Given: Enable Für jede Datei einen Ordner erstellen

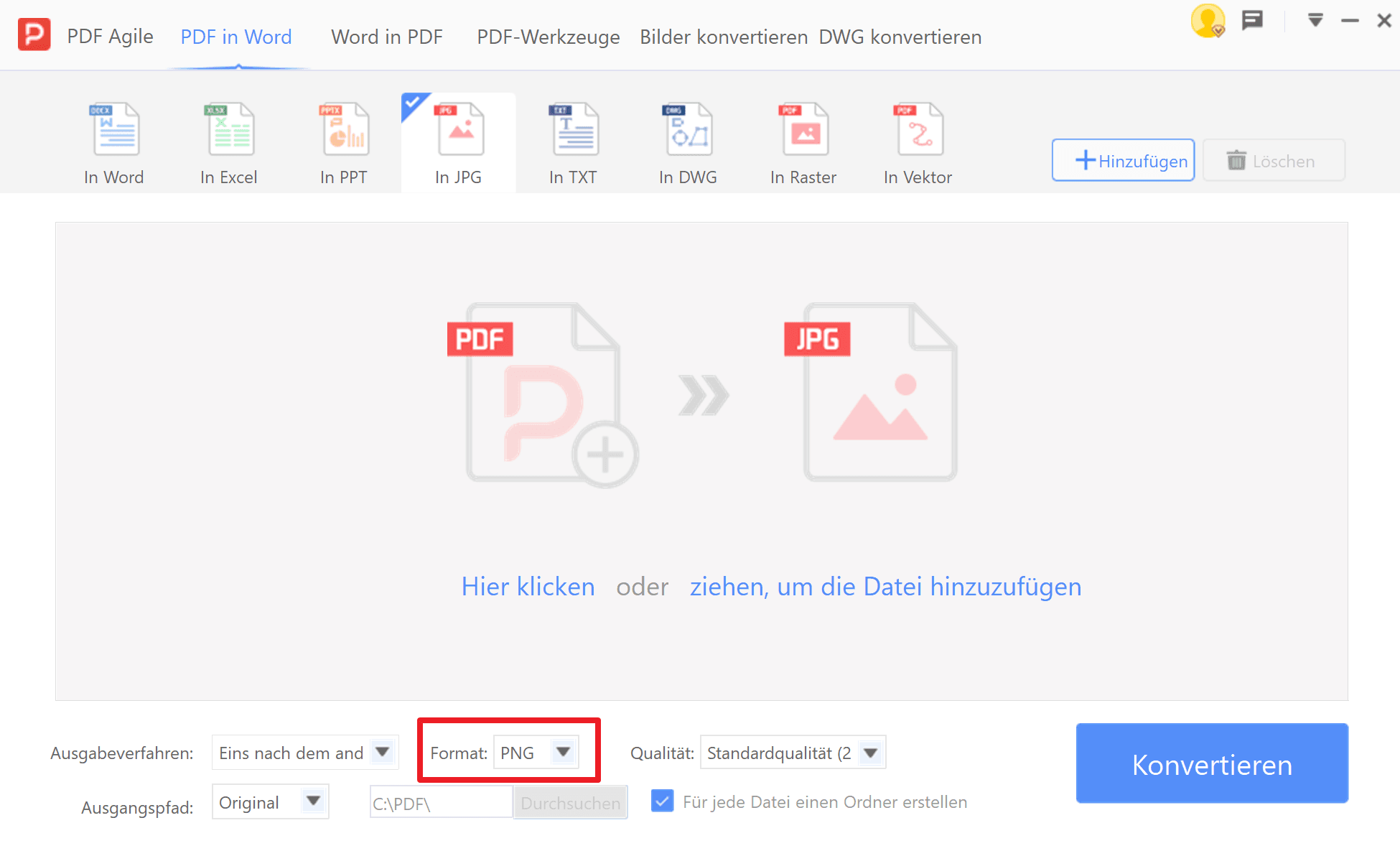Looking at the screenshot, I should click(x=662, y=801).
